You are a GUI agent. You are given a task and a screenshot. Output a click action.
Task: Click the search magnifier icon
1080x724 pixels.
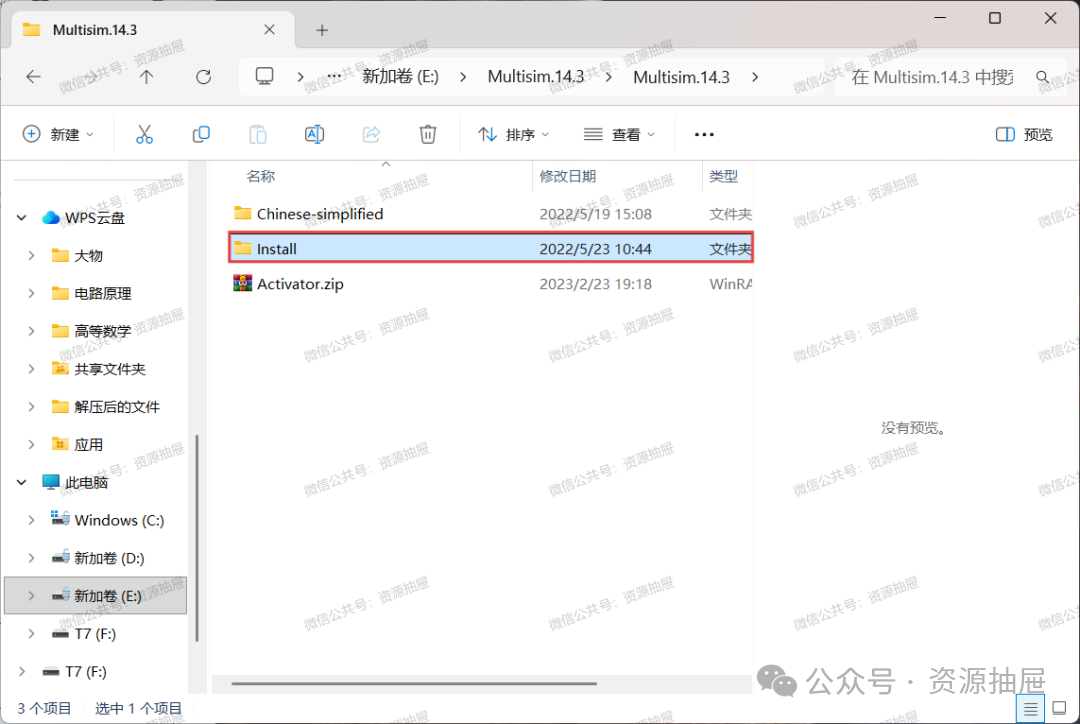[x=1042, y=77]
